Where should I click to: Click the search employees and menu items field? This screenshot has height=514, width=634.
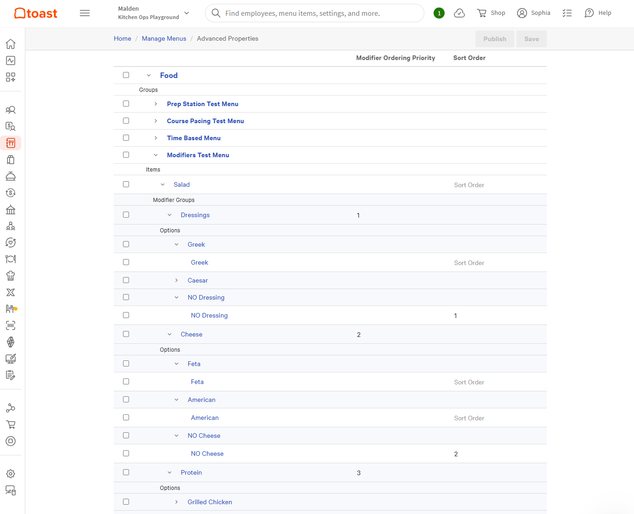317,13
